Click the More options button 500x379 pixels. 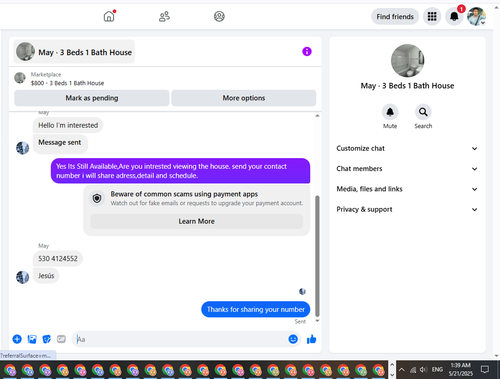(x=244, y=98)
